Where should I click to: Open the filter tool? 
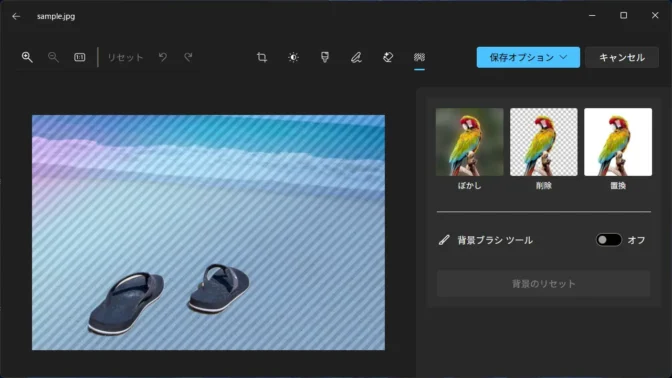click(x=325, y=57)
